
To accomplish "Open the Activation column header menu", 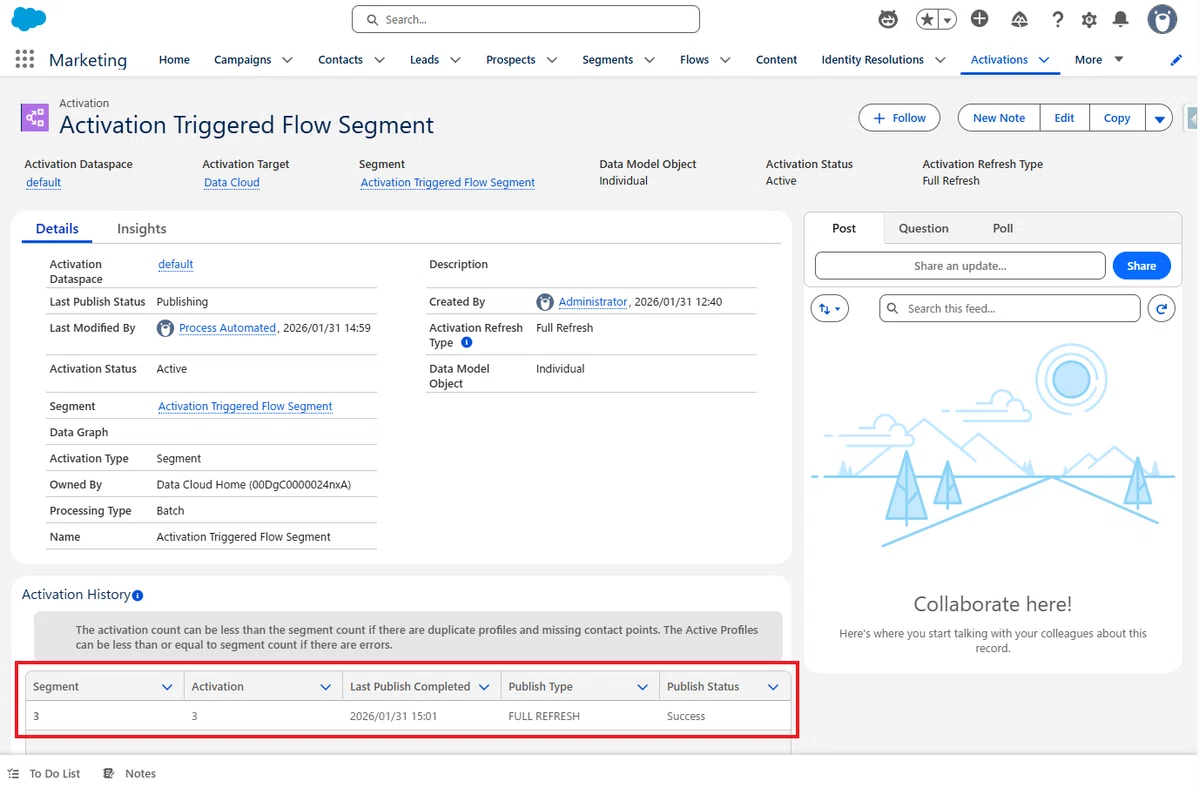I will point(325,687).
